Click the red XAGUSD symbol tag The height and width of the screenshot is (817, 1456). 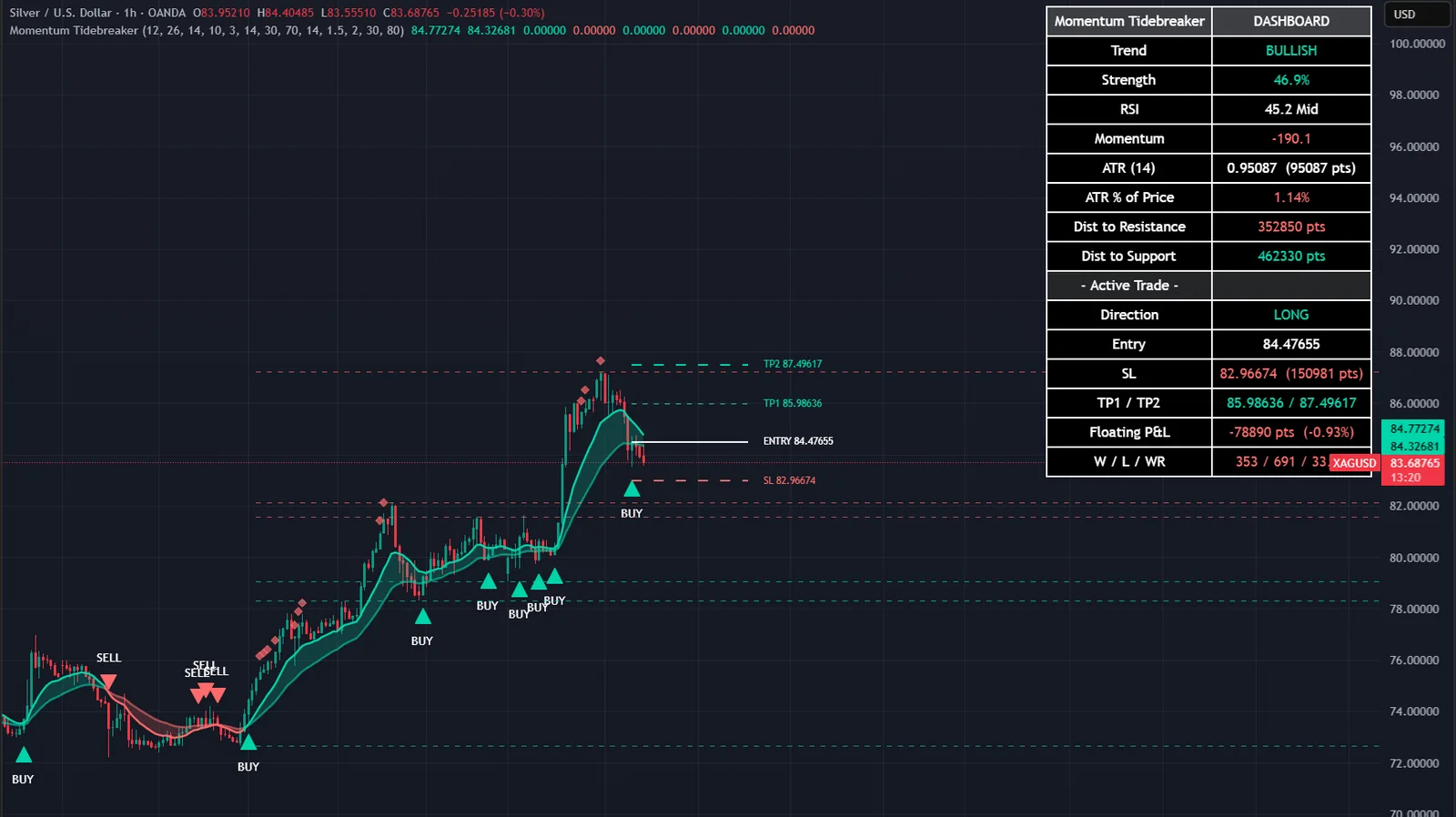tap(1354, 463)
